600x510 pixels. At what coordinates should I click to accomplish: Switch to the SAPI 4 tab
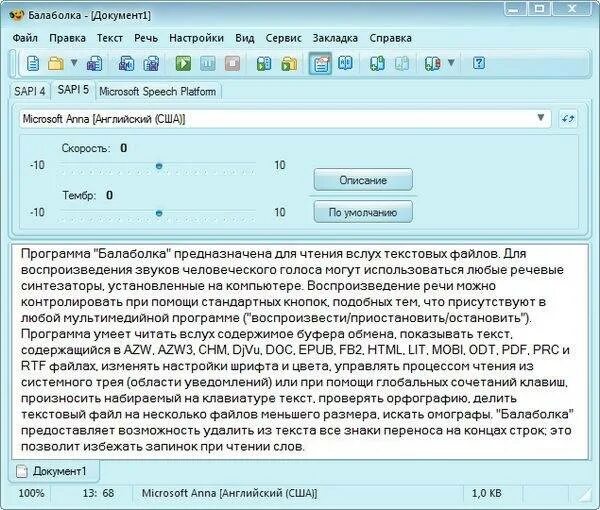coord(29,91)
